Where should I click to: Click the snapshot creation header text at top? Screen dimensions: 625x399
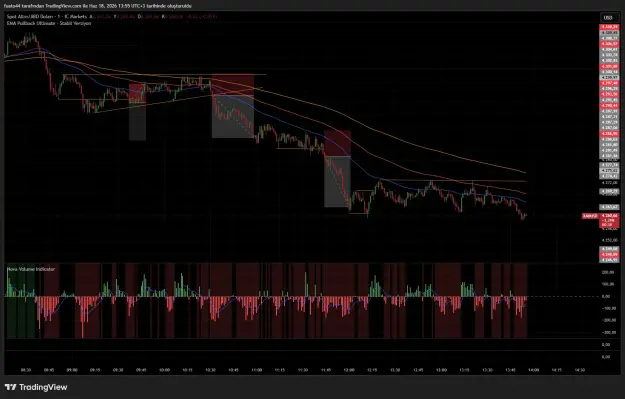point(98,6)
